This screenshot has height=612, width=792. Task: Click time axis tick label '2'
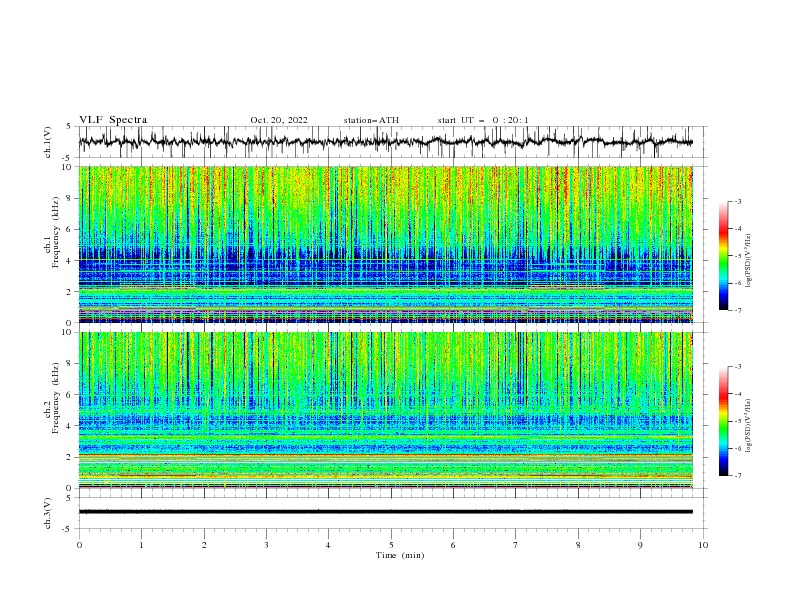click(x=204, y=545)
